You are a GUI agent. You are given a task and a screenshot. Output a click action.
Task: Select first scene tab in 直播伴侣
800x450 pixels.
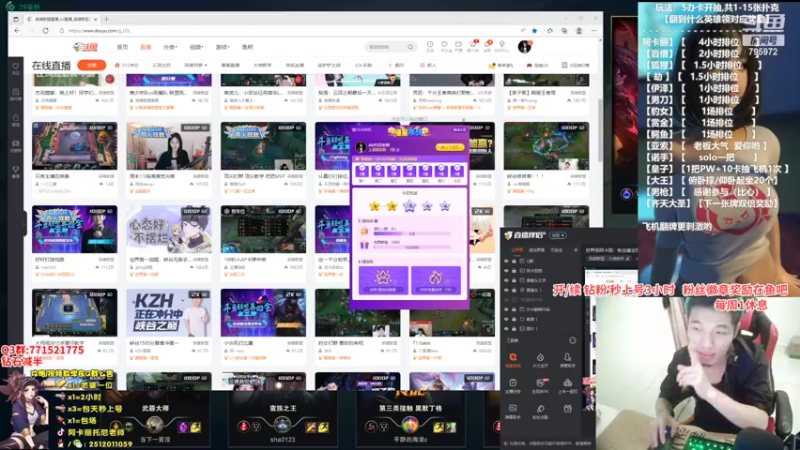click(517, 250)
